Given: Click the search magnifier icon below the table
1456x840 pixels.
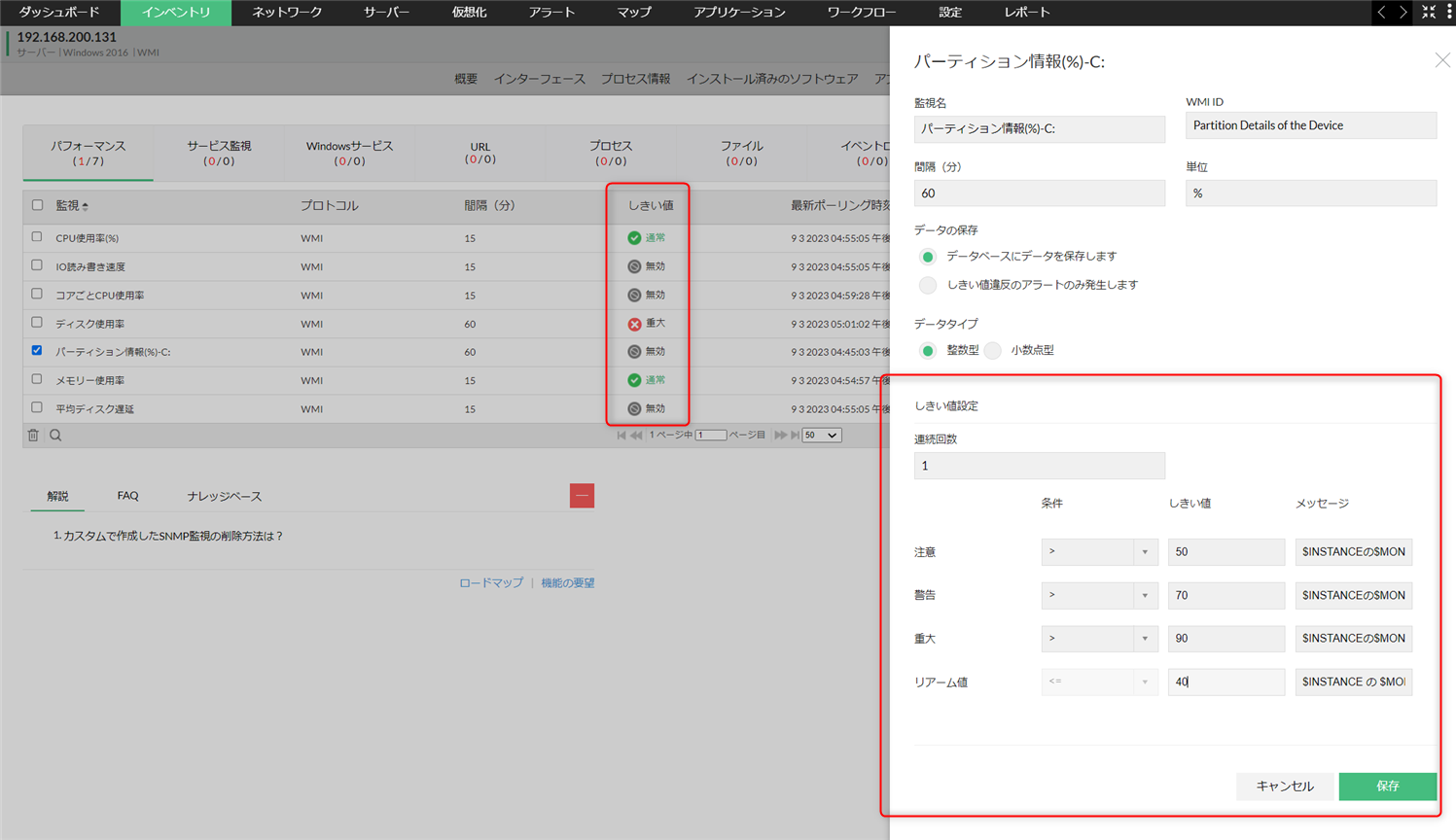Looking at the screenshot, I should tap(55, 436).
